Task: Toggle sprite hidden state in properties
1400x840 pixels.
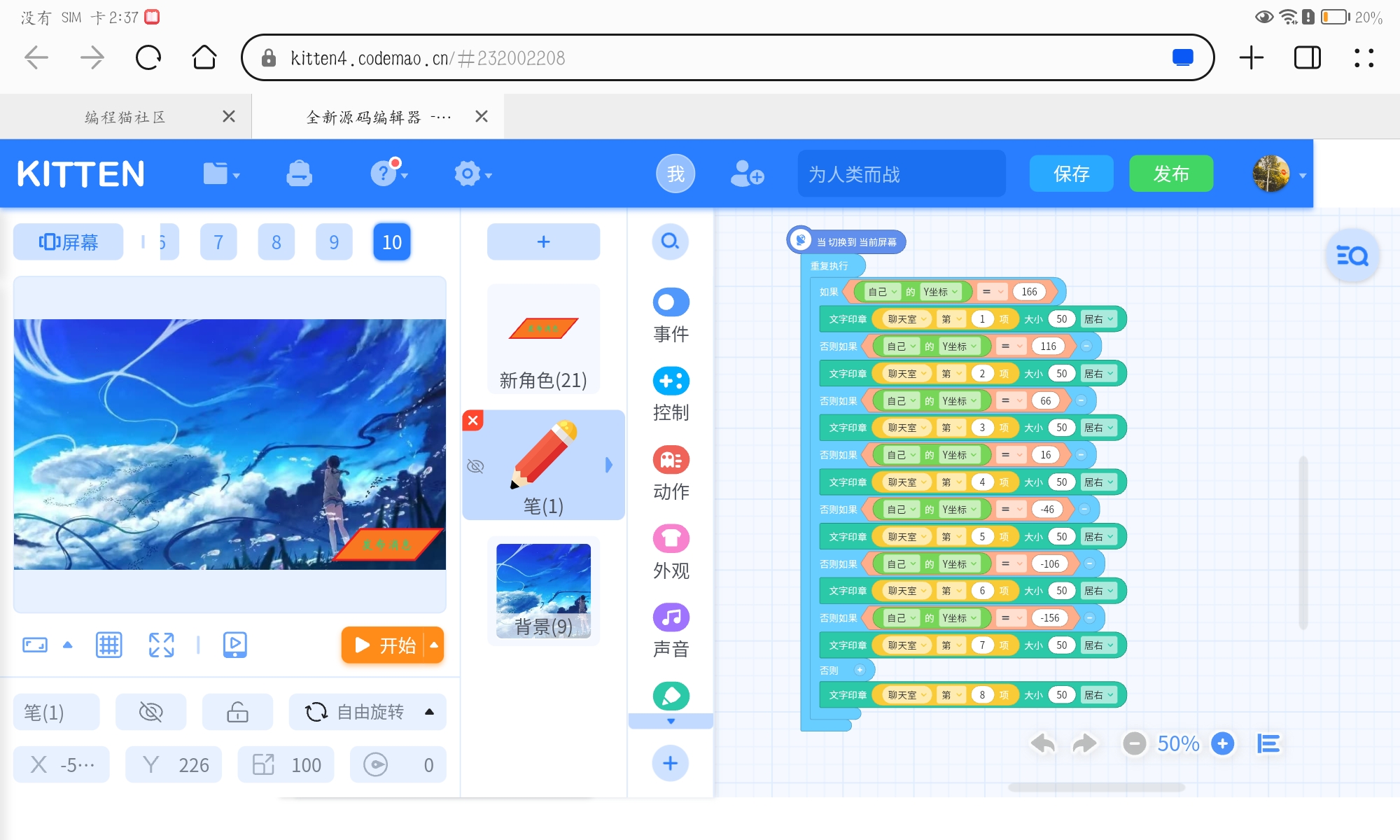Action: click(x=151, y=713)
